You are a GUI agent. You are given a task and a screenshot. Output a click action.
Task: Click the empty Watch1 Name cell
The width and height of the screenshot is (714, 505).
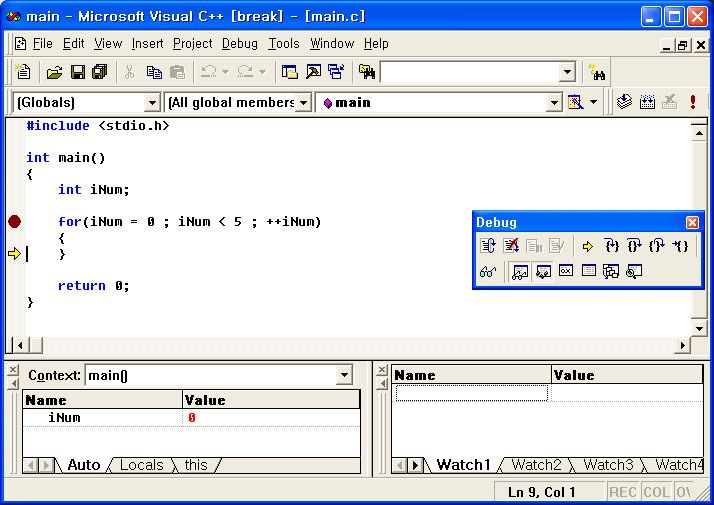(472, 393)
